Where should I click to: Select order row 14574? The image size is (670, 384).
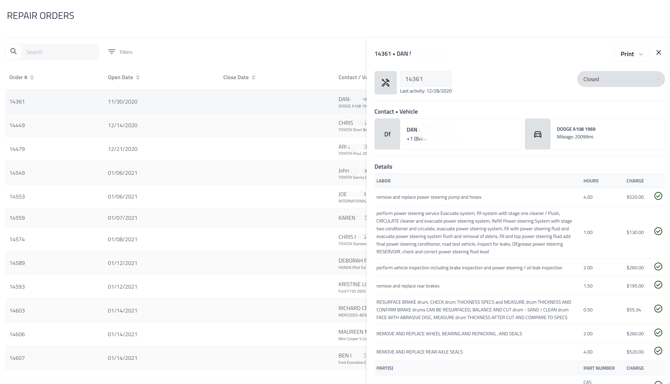[x=185, y=239]
